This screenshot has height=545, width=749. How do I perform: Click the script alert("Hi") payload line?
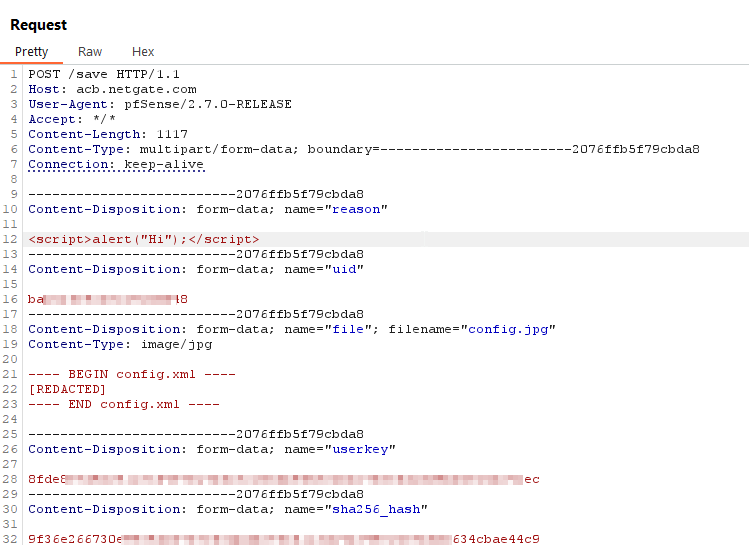coord(144,239)
